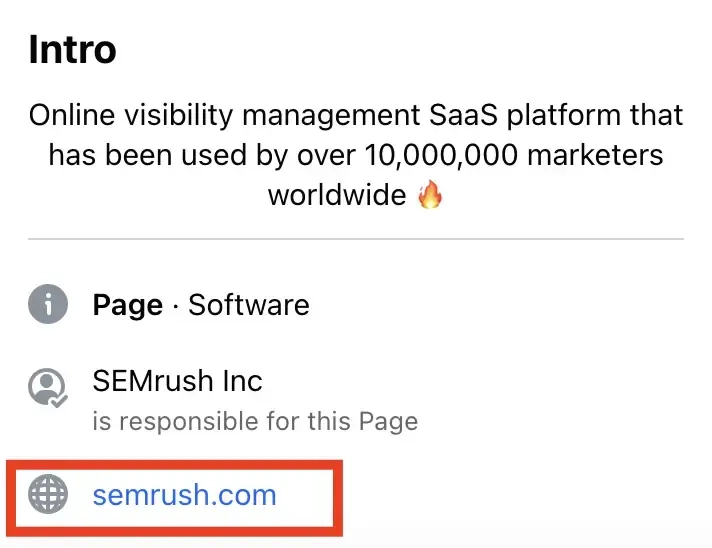Click the word "worldwide" in the intro
Viewport: 712px width, 548px height.
click(x=336, y=194)
